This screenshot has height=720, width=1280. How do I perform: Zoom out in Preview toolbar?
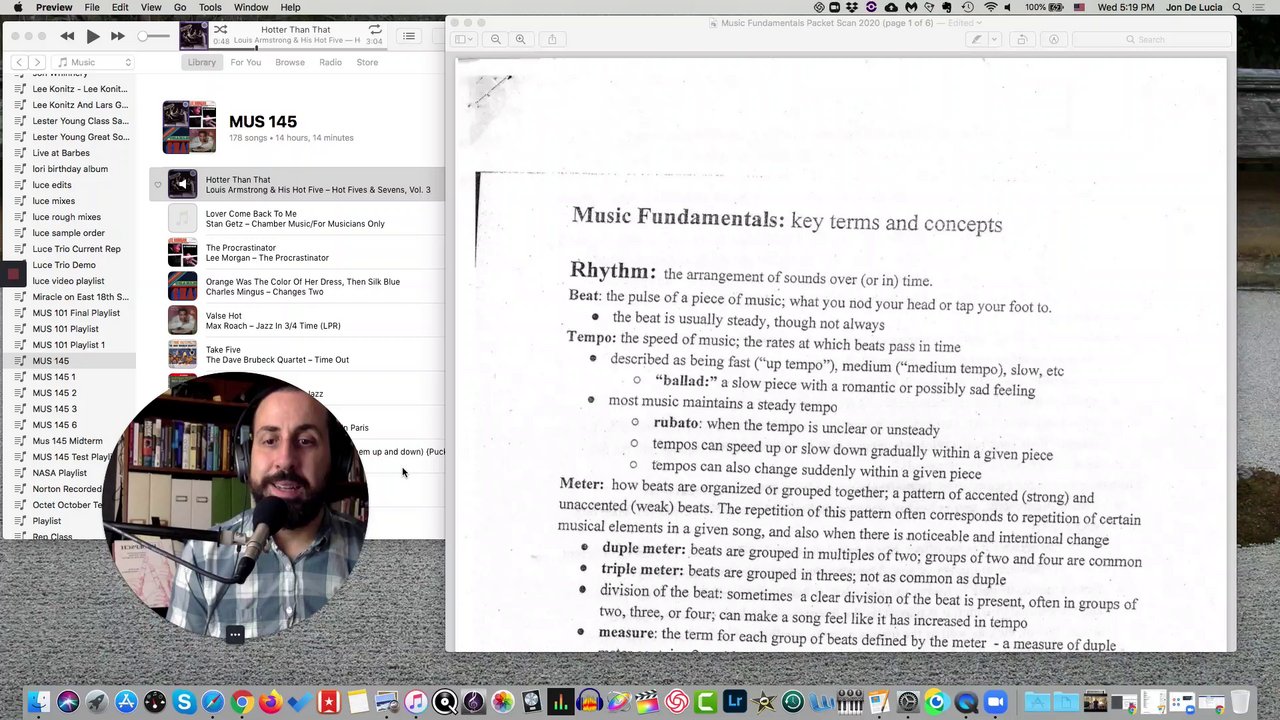click(496, 39)
